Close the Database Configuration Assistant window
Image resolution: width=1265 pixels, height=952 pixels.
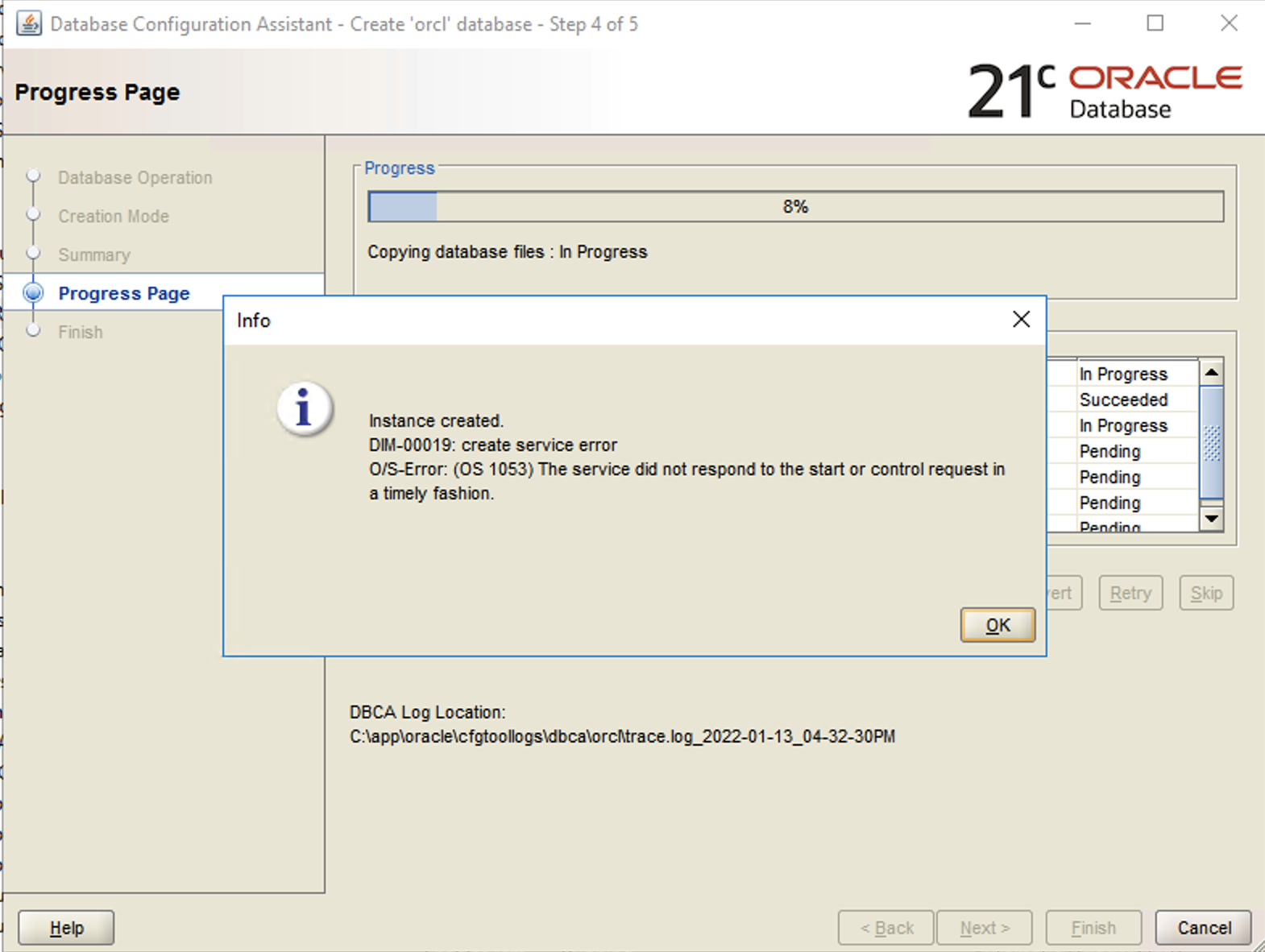[x=1229, y=23]
